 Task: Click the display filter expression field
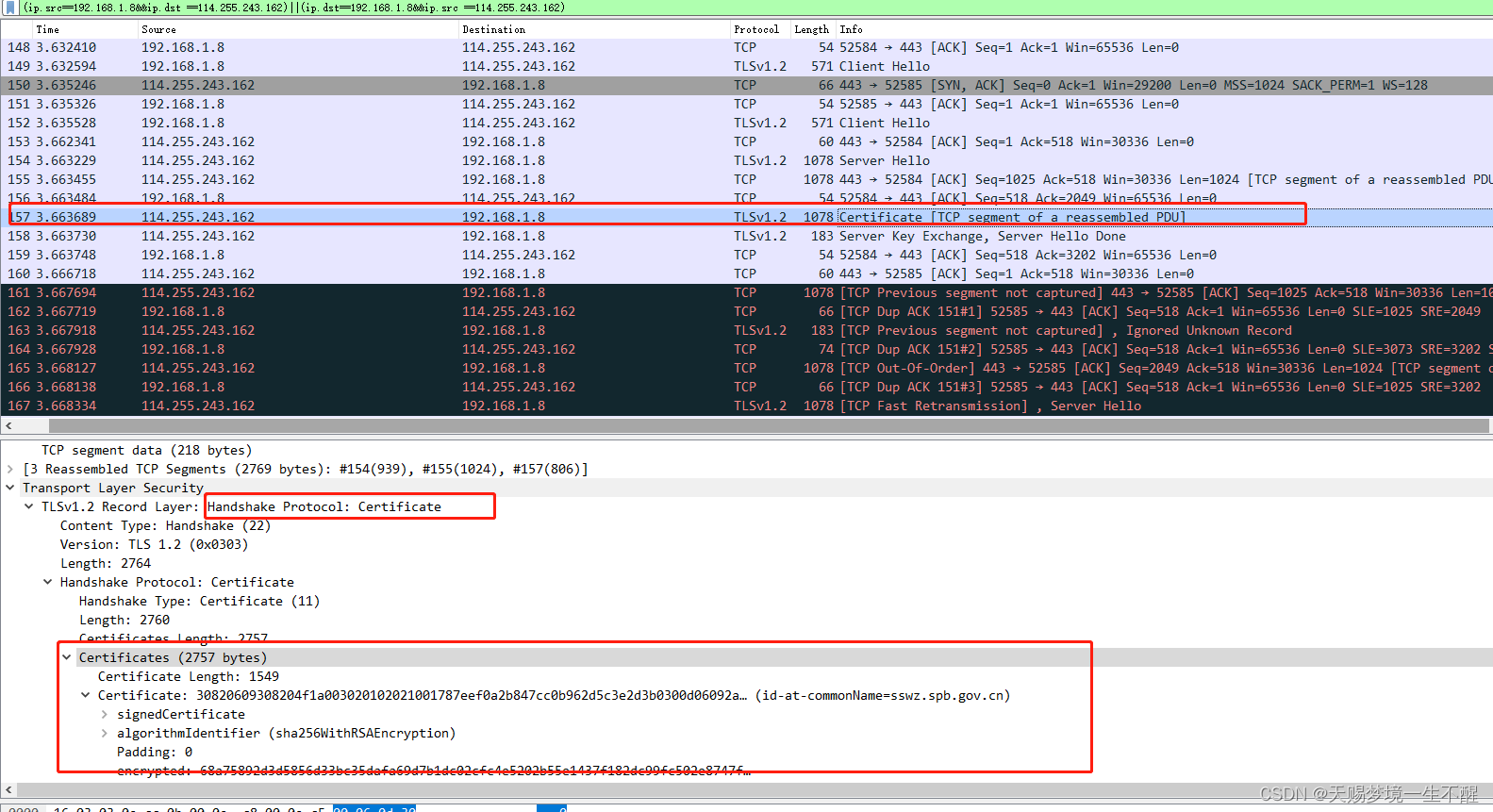click(x=755, y=8)
